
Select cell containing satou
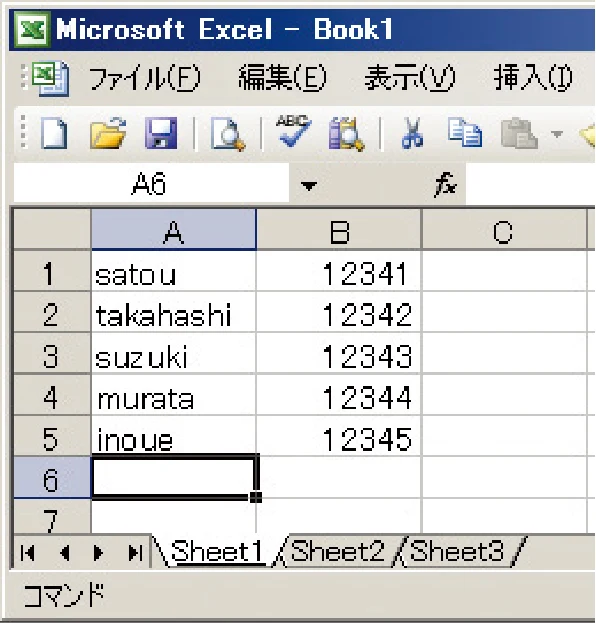[174, 272]
